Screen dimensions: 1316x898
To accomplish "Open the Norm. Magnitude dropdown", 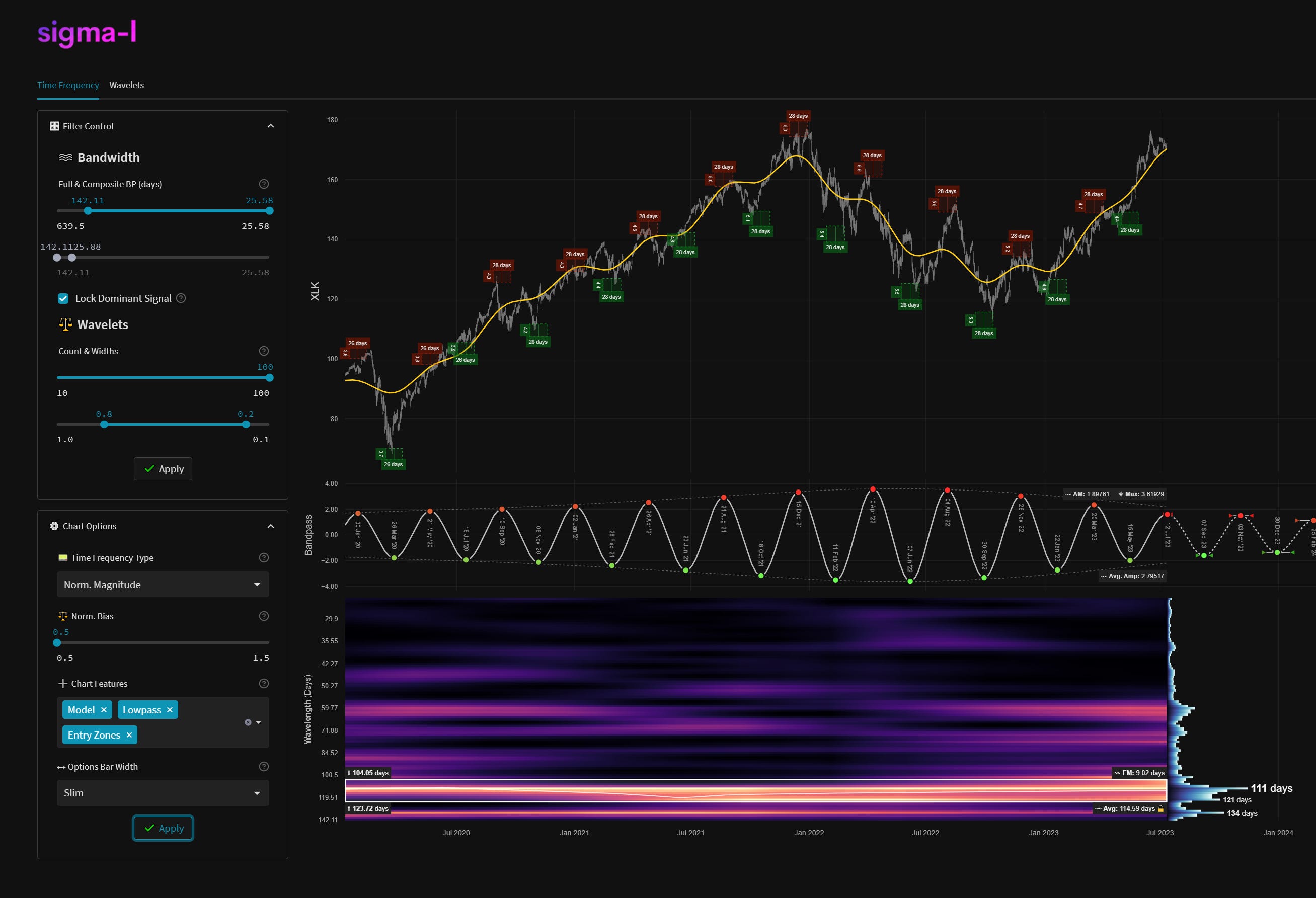I will tap(163, 584).
